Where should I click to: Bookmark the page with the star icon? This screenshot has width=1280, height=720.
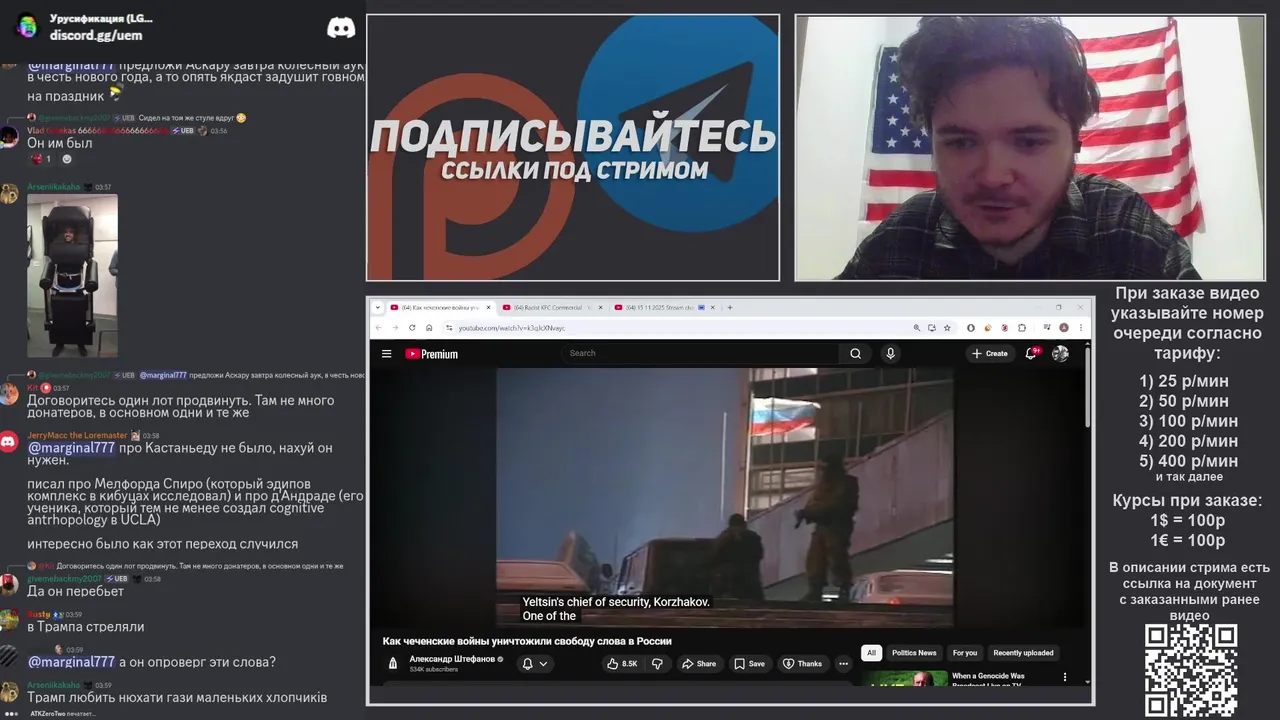coord(947,328)
